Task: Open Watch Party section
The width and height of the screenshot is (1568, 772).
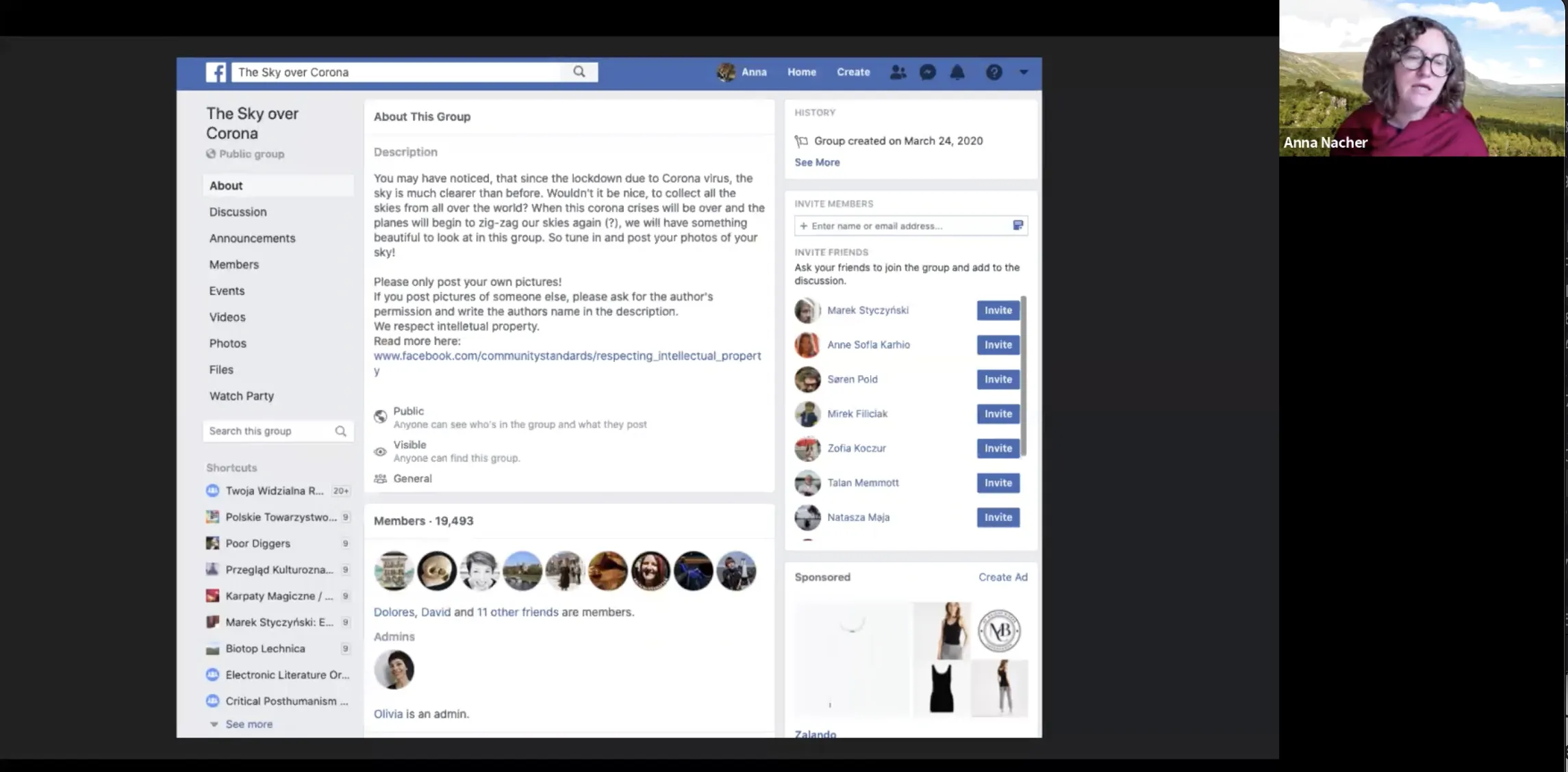Action: (x=241, y=396)
